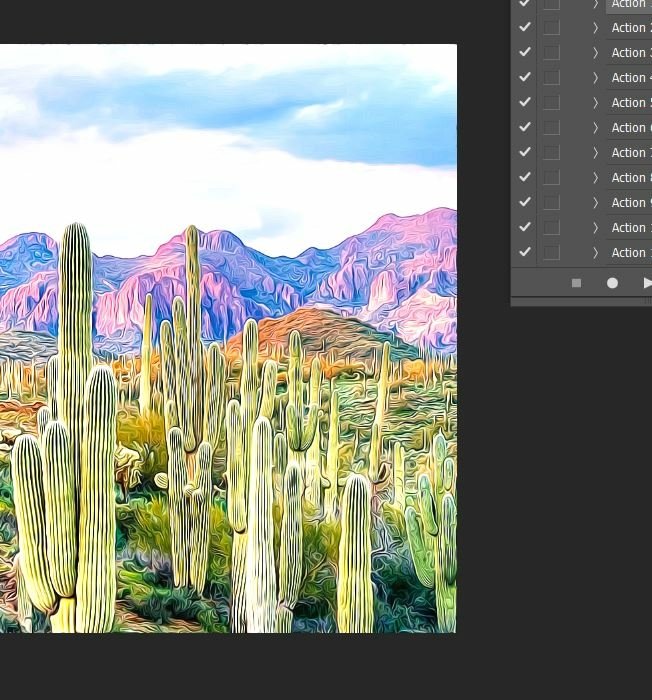Expand Action 7 using its arrow
The image size is (652, 700).
[x=596, y=152]
